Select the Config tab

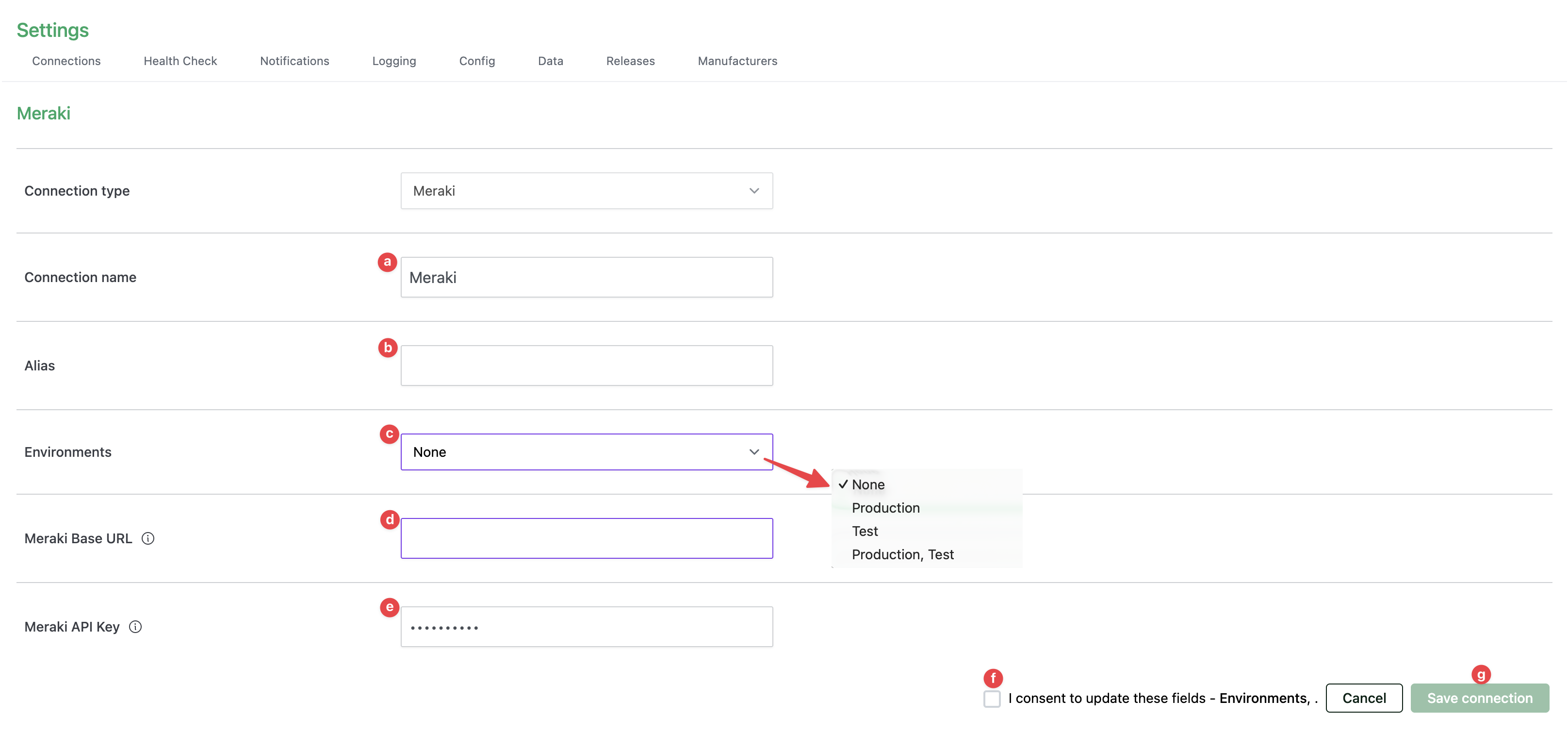(476, 61)
